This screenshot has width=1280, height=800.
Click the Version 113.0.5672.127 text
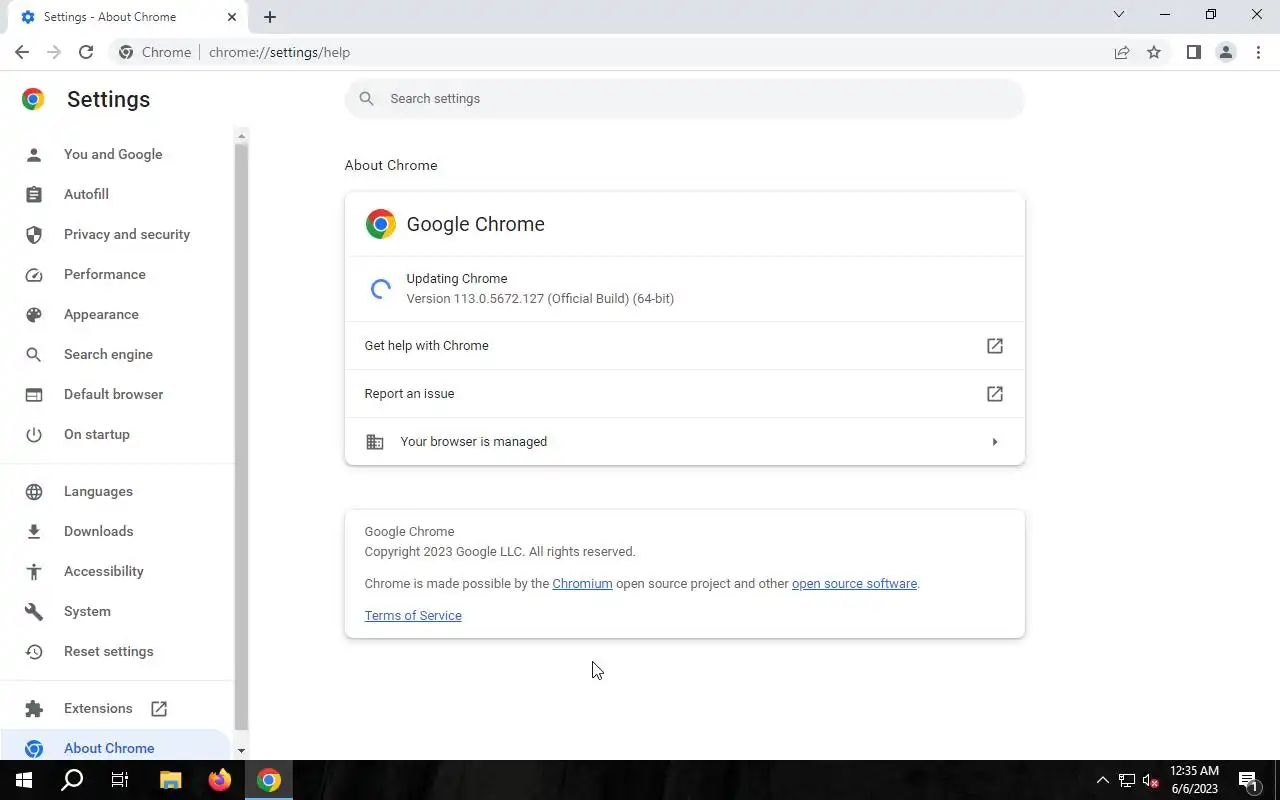click(x=540, y=298)
